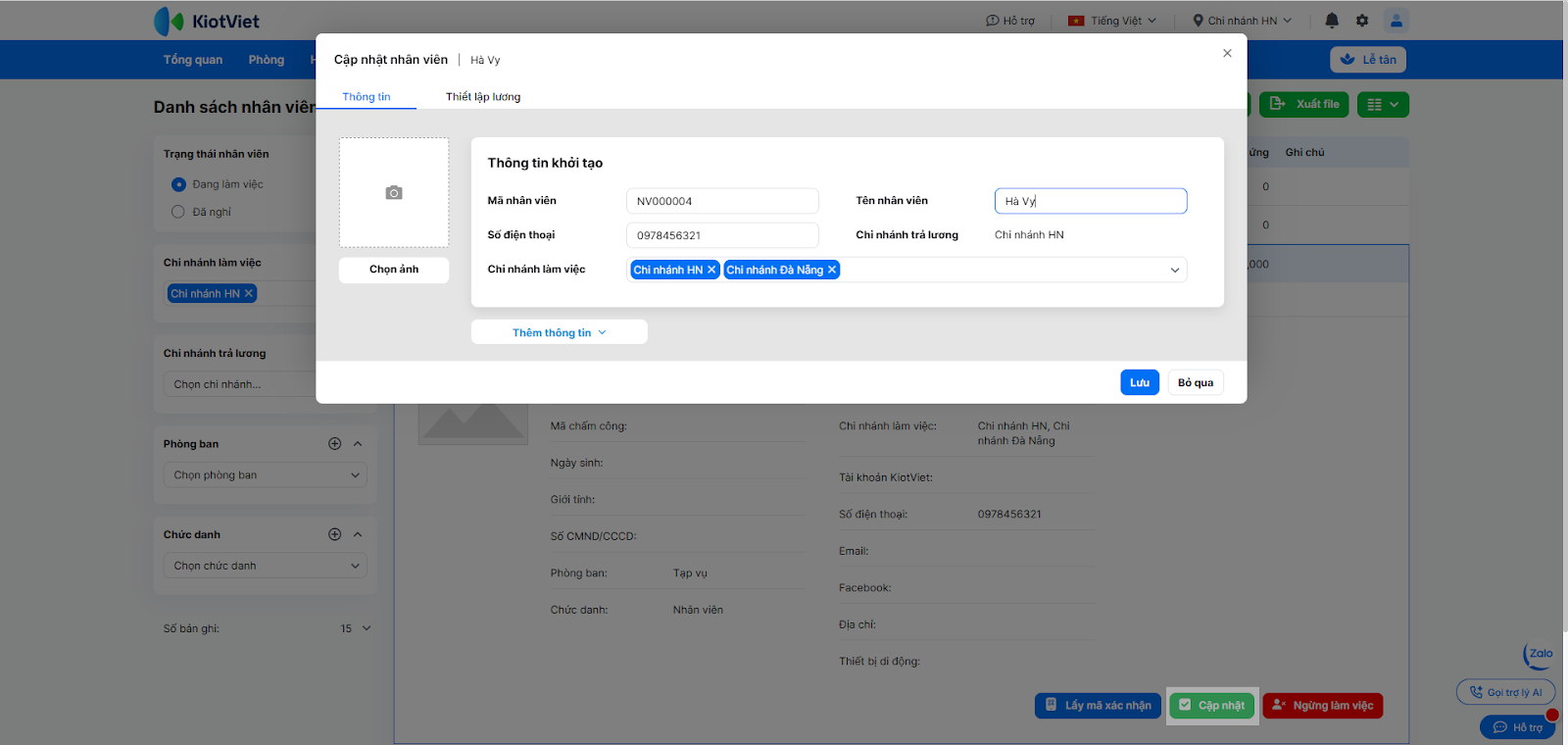The image size is (1568, 745).
Task: Switch to the Thiết lập lương tab
Action: [x=483, y=97]
